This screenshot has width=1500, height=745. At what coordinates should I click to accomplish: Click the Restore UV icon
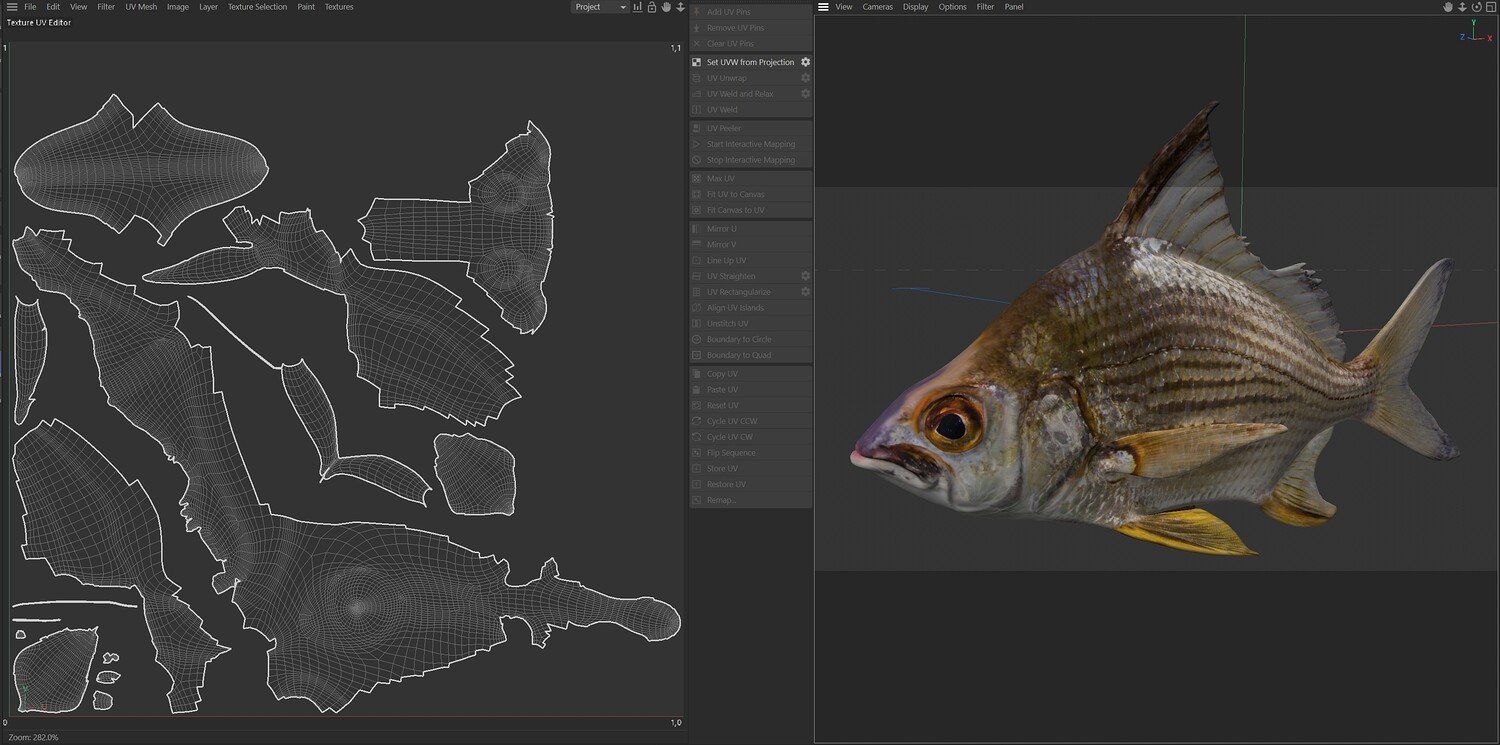[x=697, y=484]
